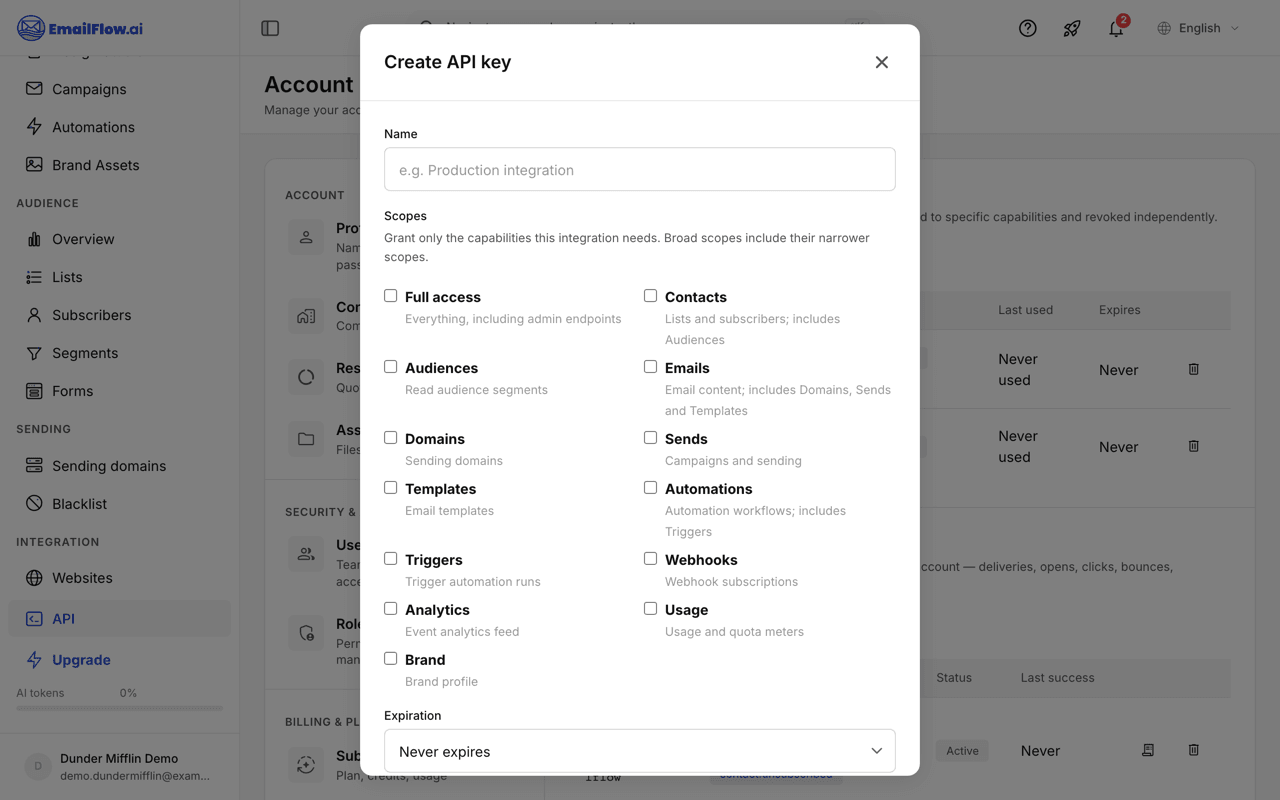This screenshot has height=800, width=1280.
Task: Click the Expires column header
Action: click(x=1119, y=310)
